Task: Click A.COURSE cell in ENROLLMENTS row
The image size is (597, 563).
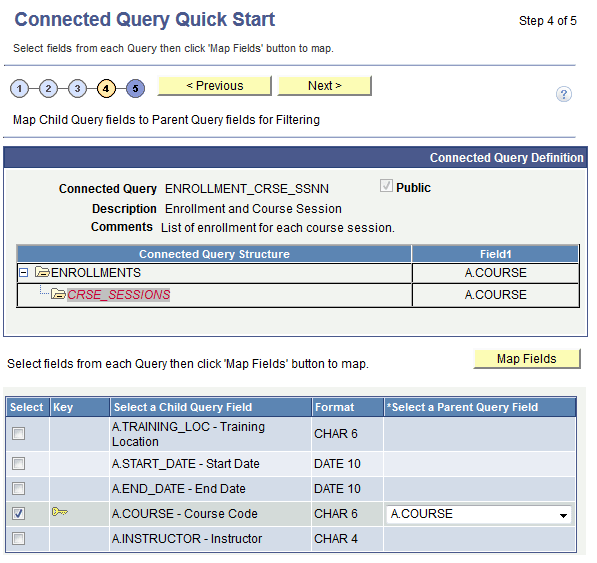Action: [495, 273]
